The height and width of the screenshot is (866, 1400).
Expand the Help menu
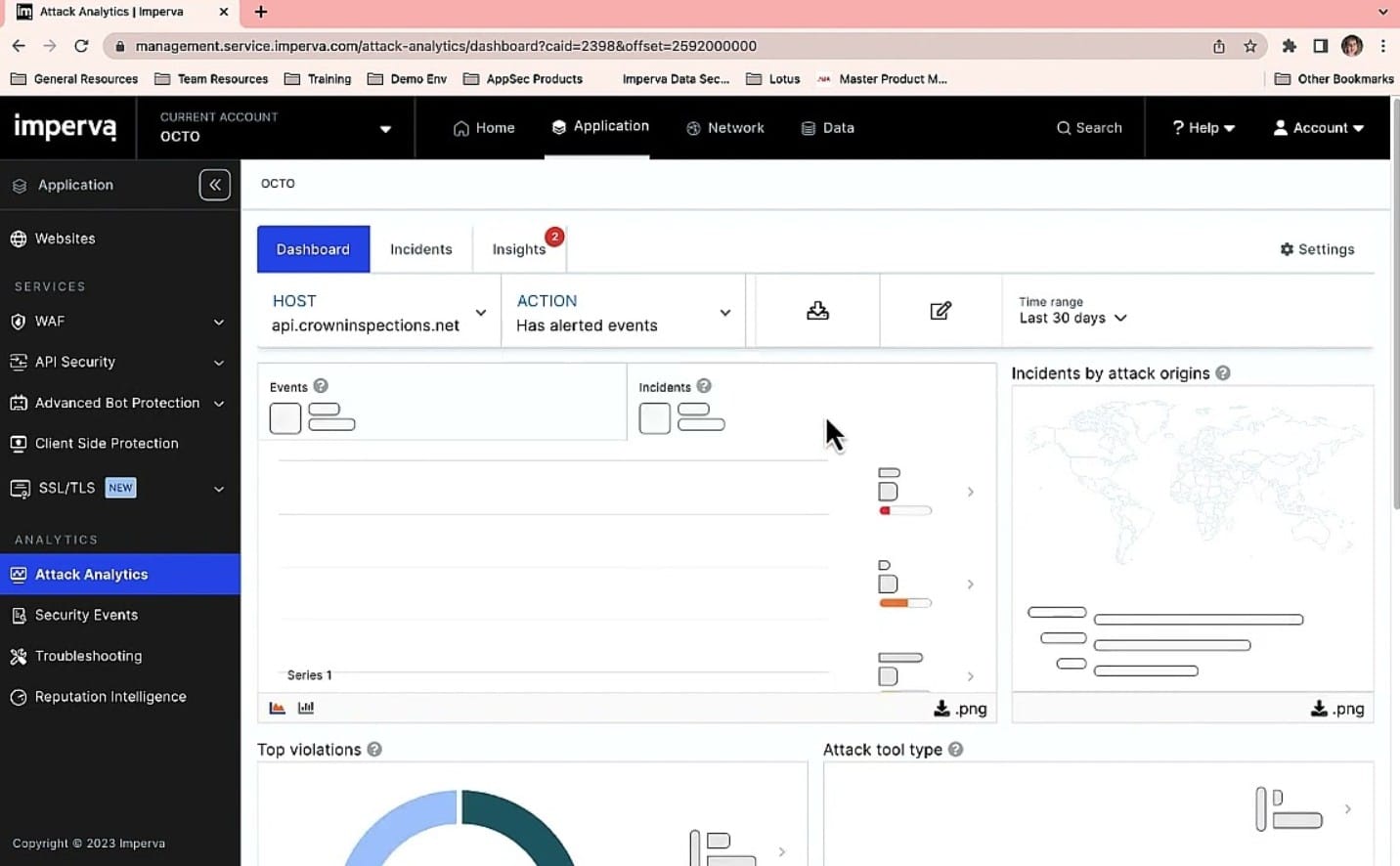(1203, 128)
